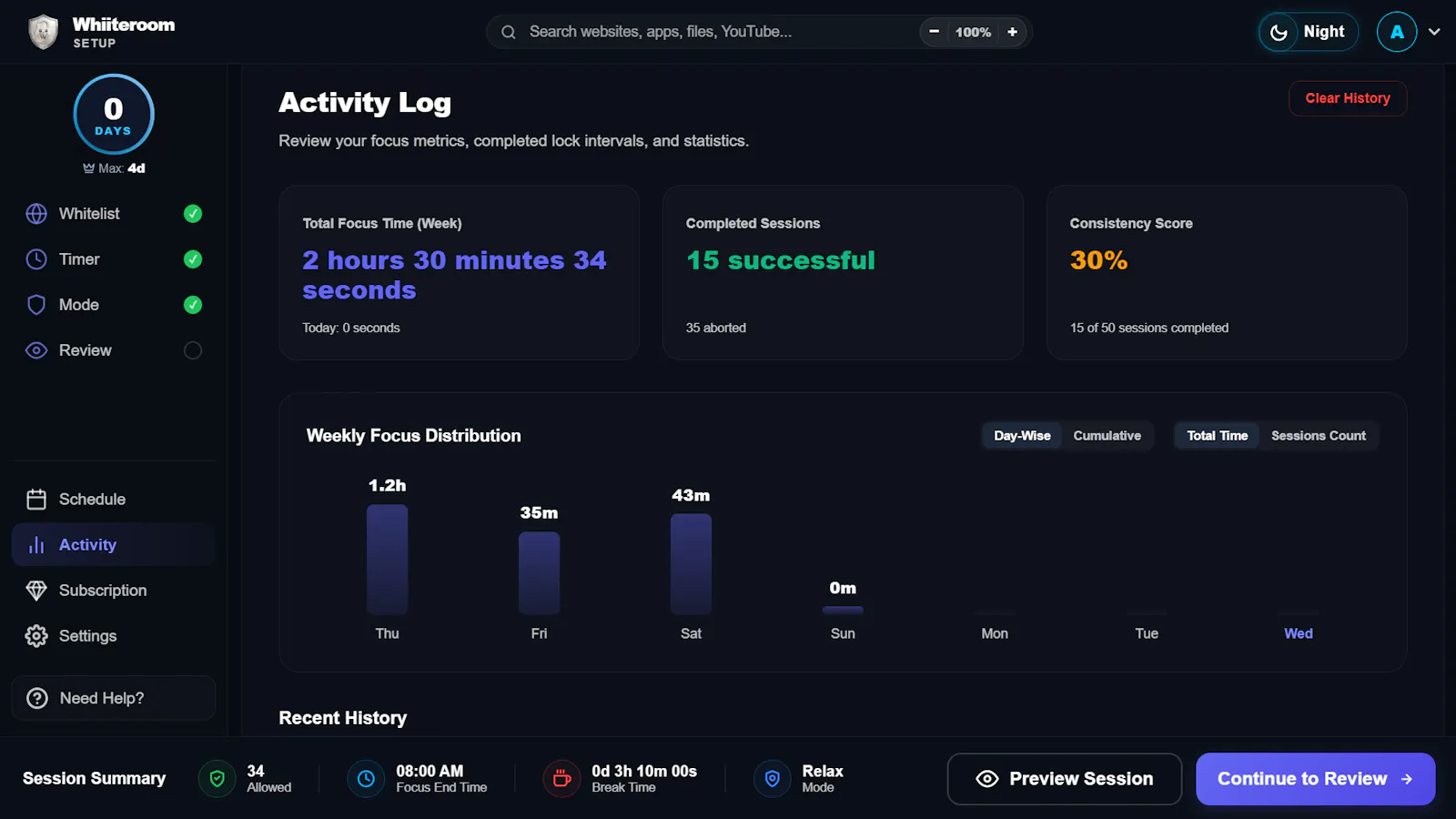
Task: Open Whitelist in the sidebar
Action: point(114,214)
